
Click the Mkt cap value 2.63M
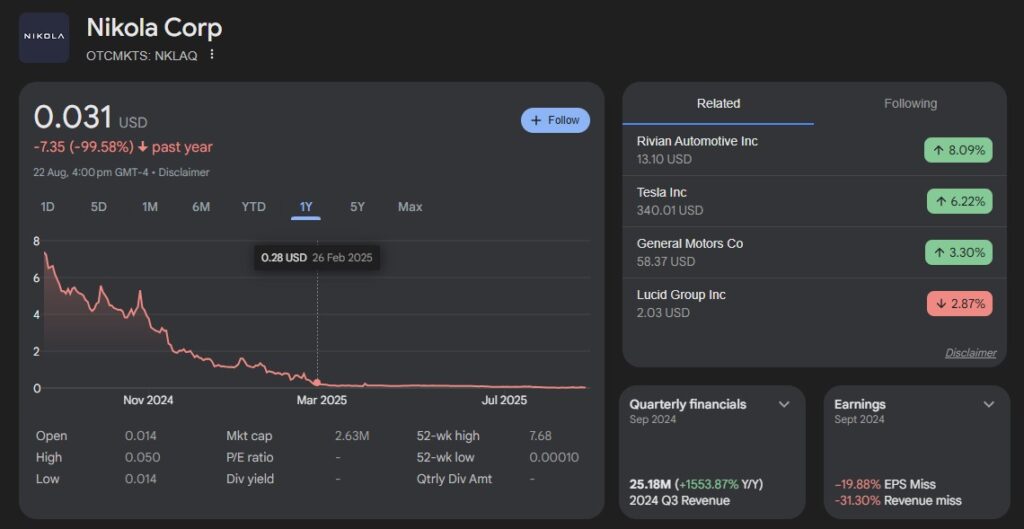tap(352, 436)
